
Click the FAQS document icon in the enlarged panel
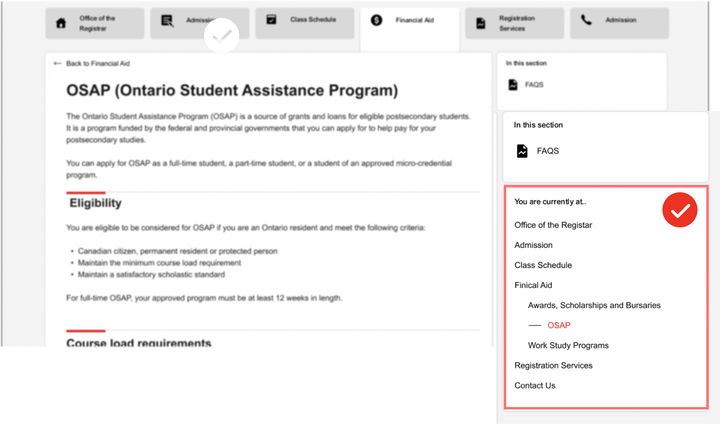coord(522,151)
